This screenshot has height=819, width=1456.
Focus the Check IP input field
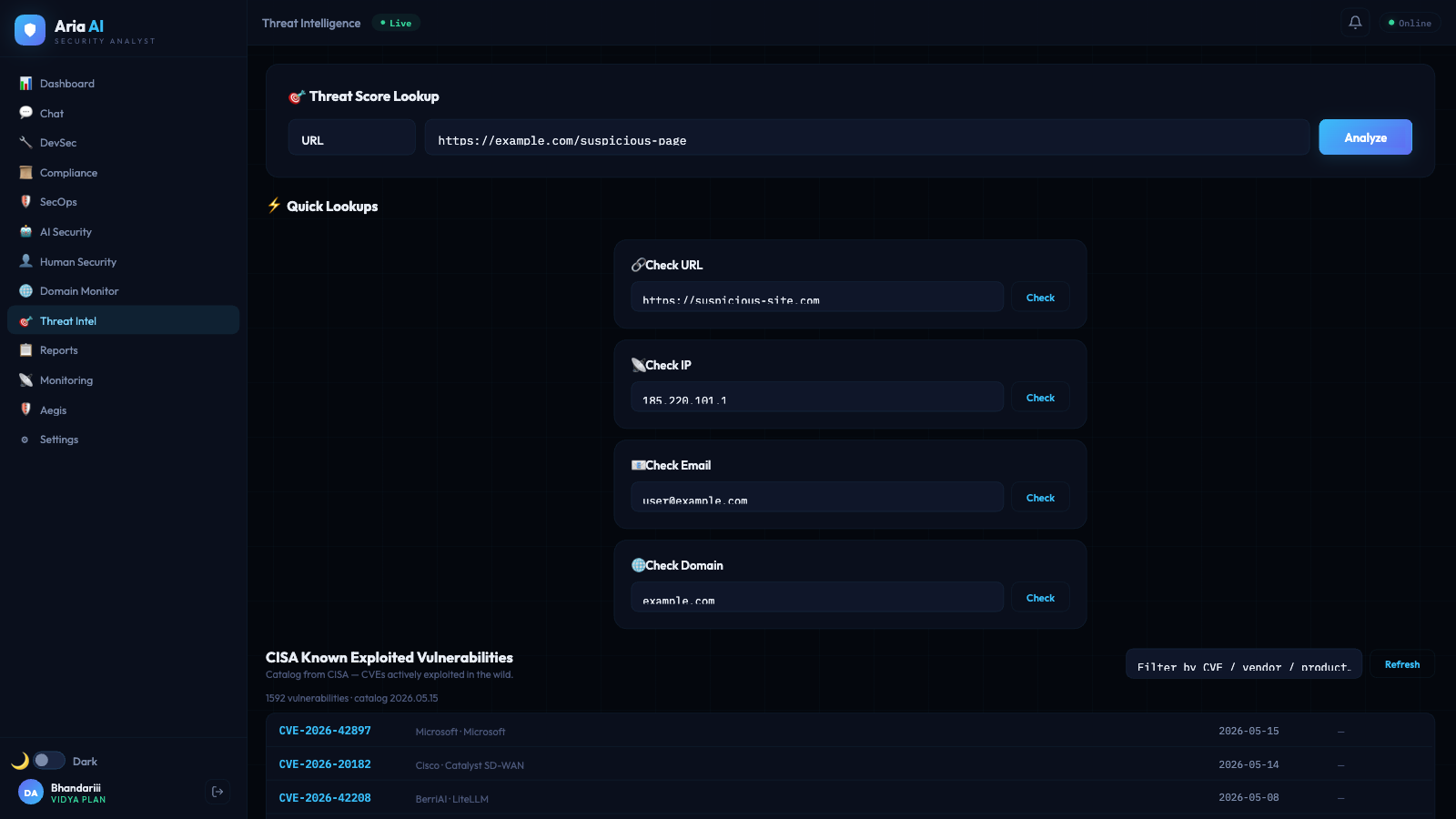(817, 397)
